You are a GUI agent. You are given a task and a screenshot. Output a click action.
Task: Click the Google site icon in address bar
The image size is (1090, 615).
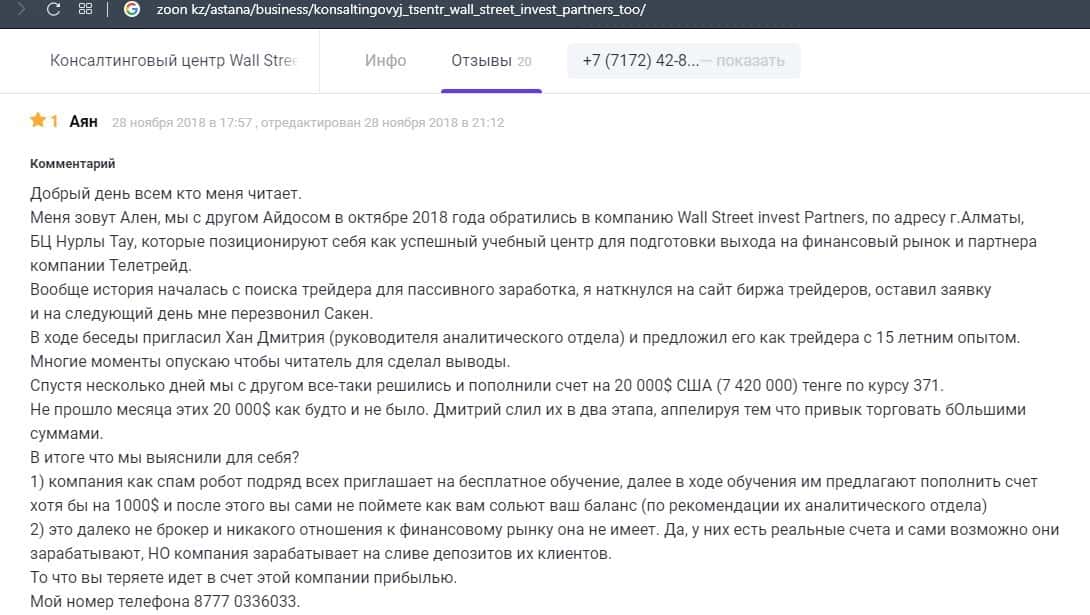(x=131, y=9)
